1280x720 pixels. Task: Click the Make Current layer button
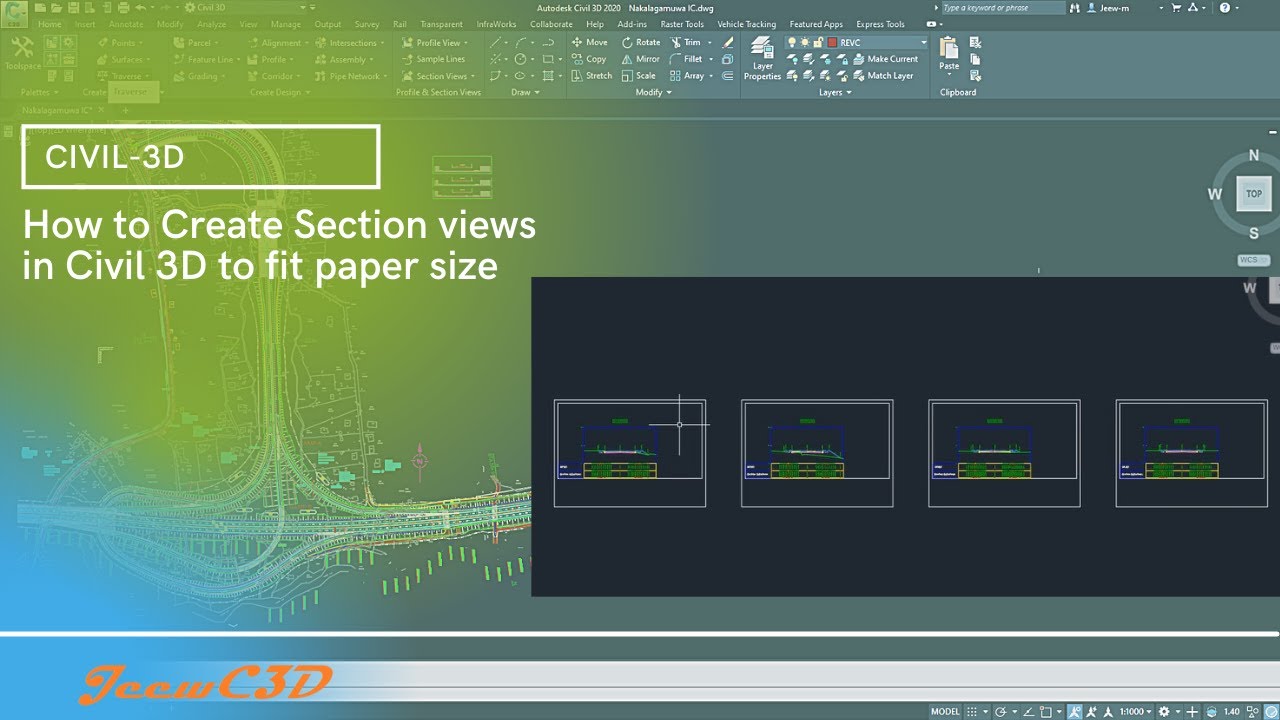[x=884, y=59]
